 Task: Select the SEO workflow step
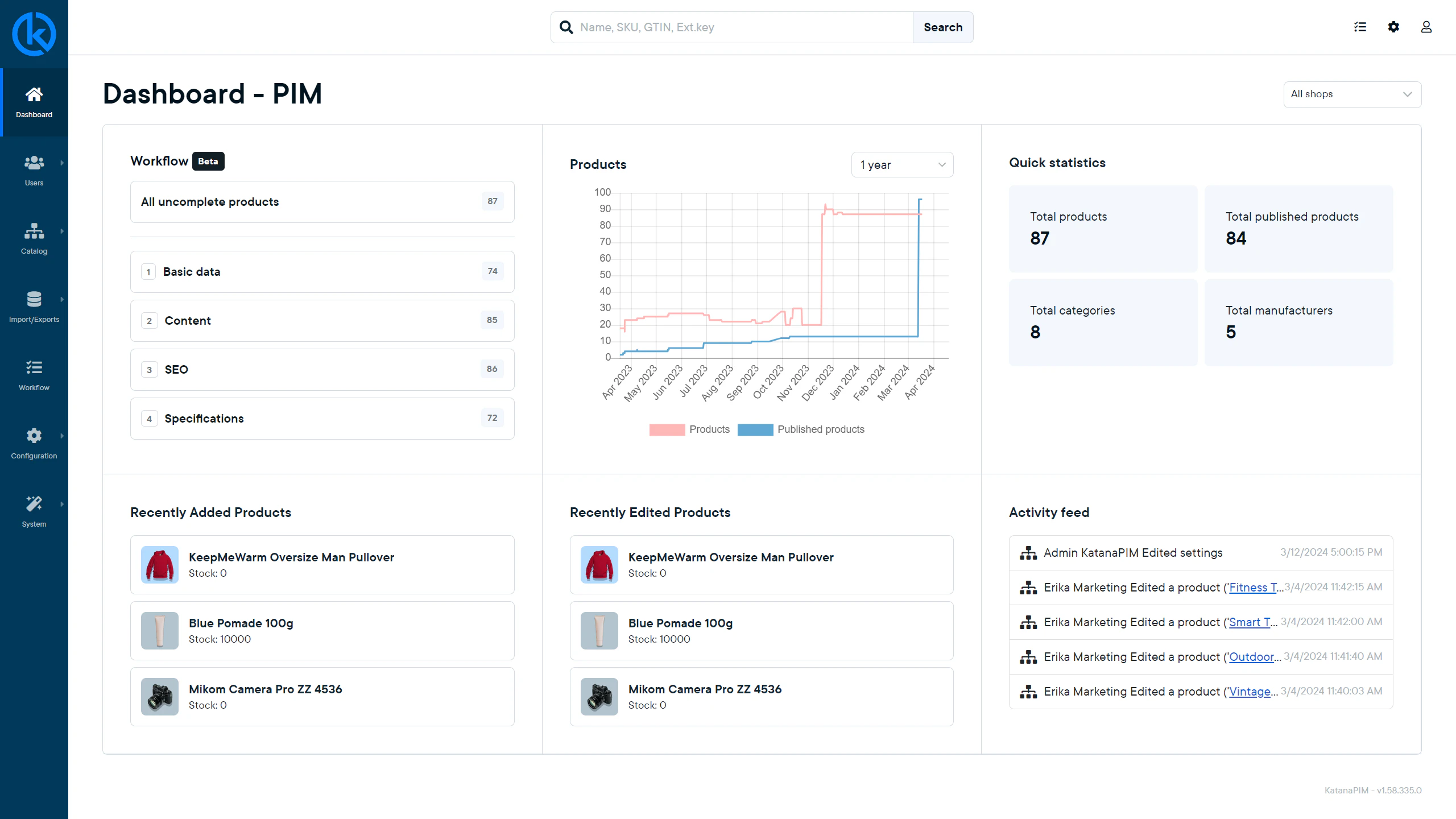click(x=322, y=370)
